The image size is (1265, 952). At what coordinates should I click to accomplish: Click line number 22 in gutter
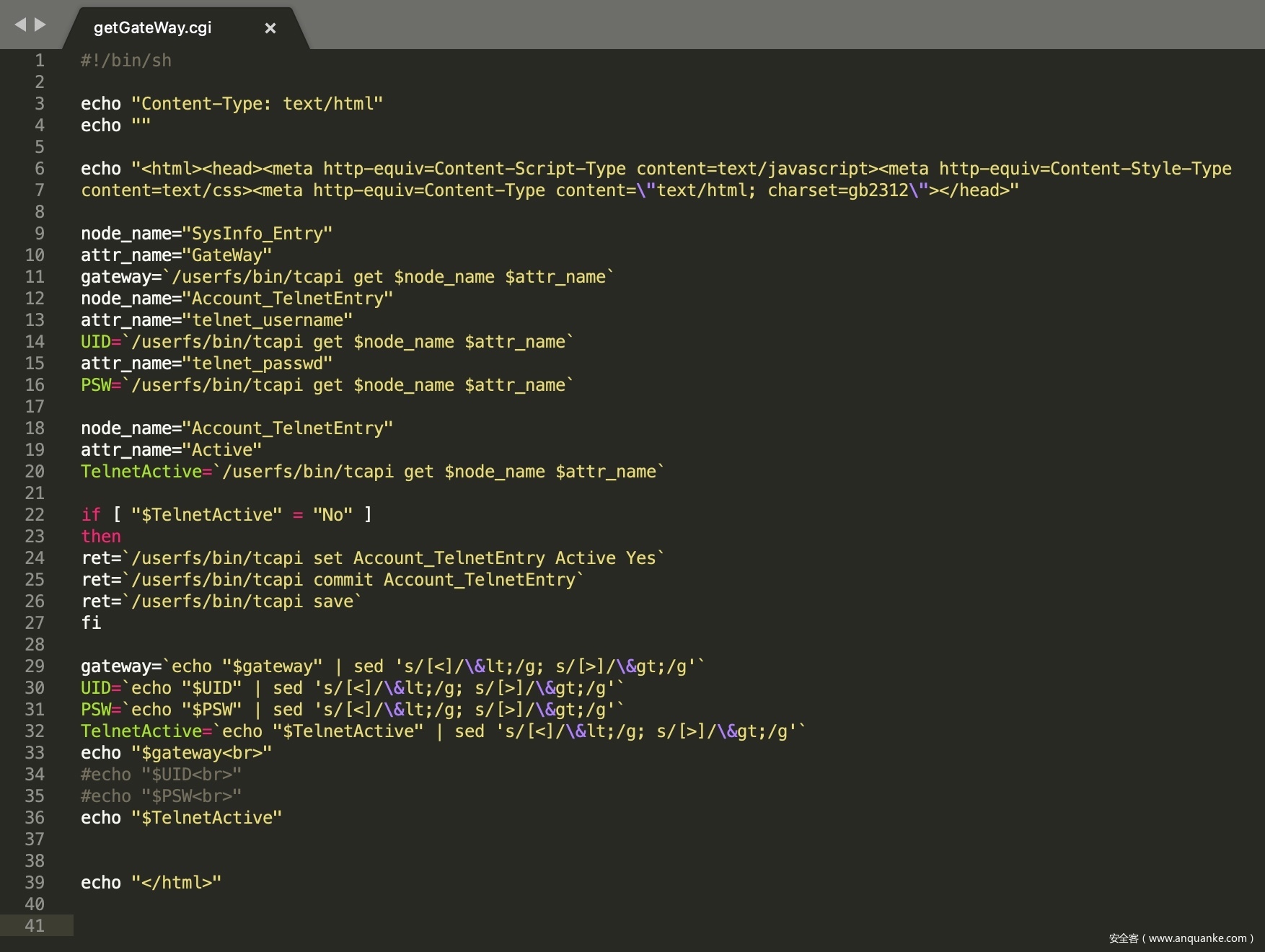[35, 515]
